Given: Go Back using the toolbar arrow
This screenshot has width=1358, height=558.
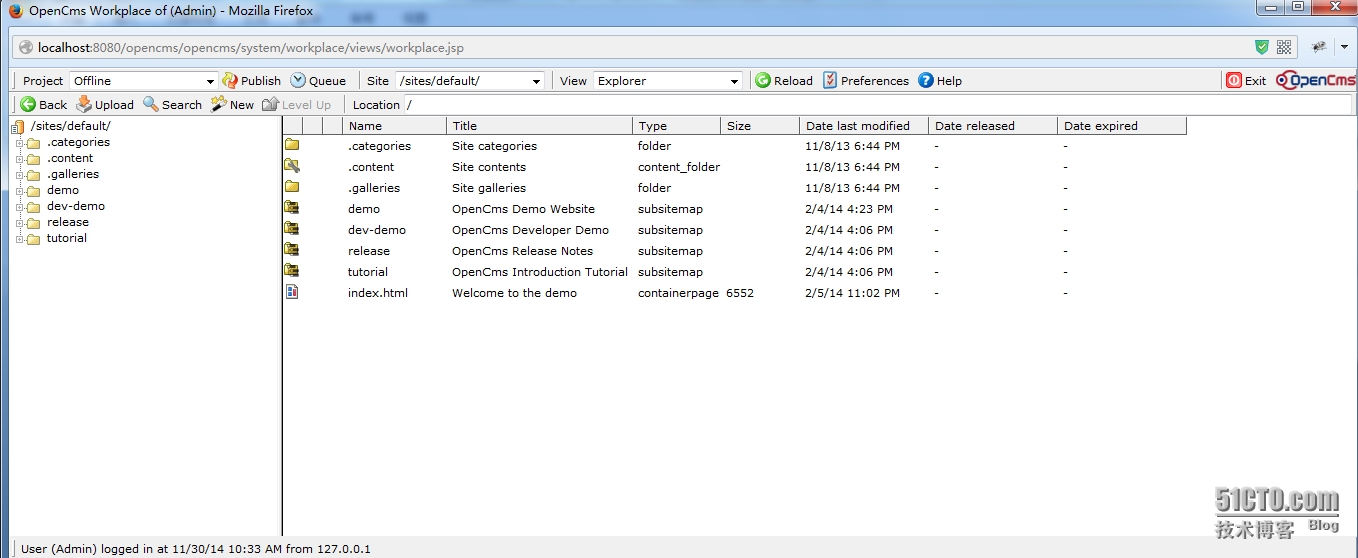Looking at the screenshot, I should point(28,104).
